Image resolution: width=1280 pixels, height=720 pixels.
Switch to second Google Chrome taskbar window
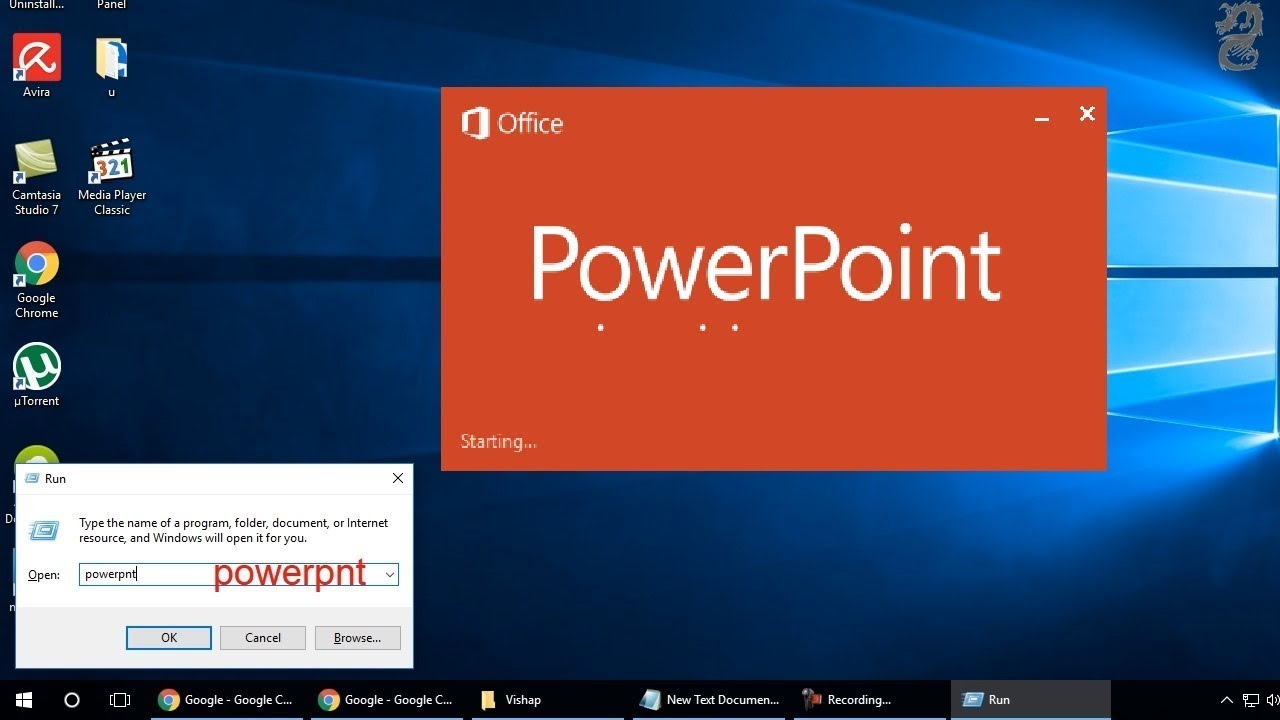[x=385, y=700]
